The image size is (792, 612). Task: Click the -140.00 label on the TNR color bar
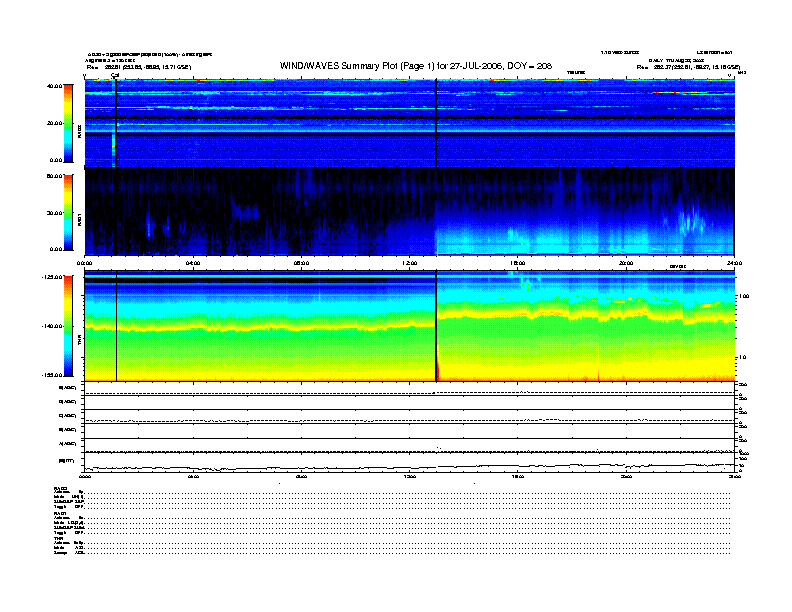(52, 326)
